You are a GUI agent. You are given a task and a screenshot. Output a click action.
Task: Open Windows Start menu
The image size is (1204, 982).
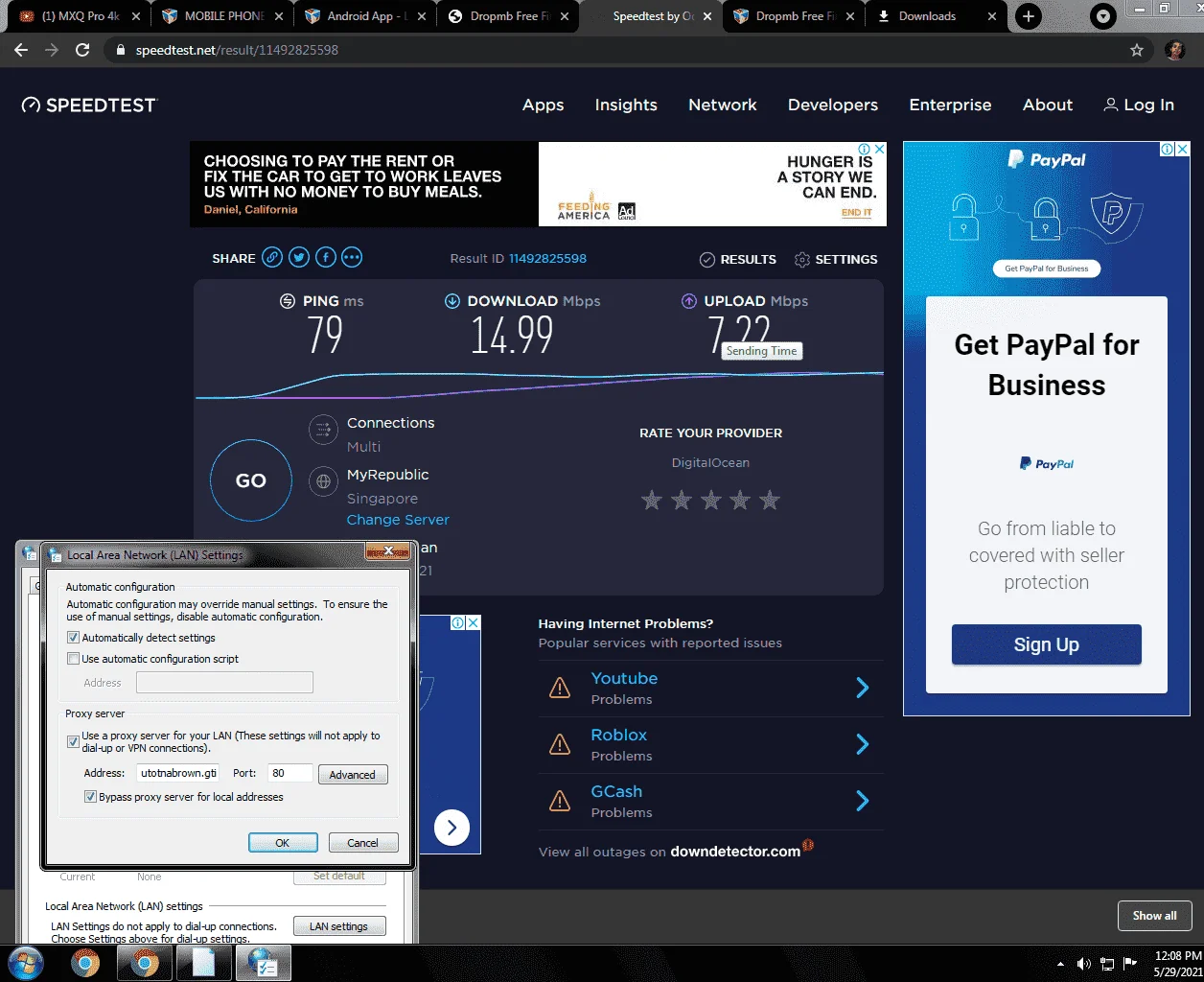point(26,964)
